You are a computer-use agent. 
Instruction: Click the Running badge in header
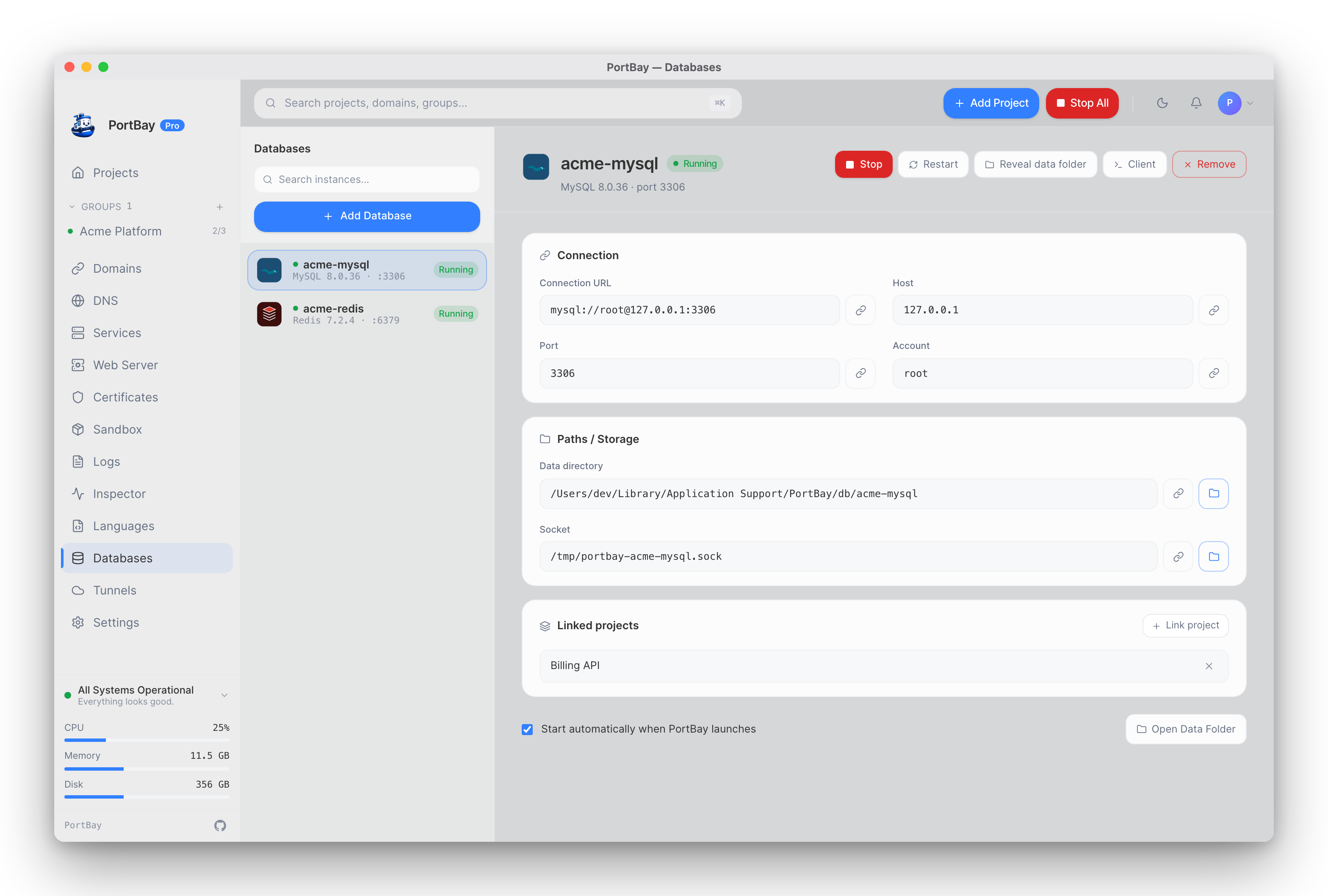694,164
